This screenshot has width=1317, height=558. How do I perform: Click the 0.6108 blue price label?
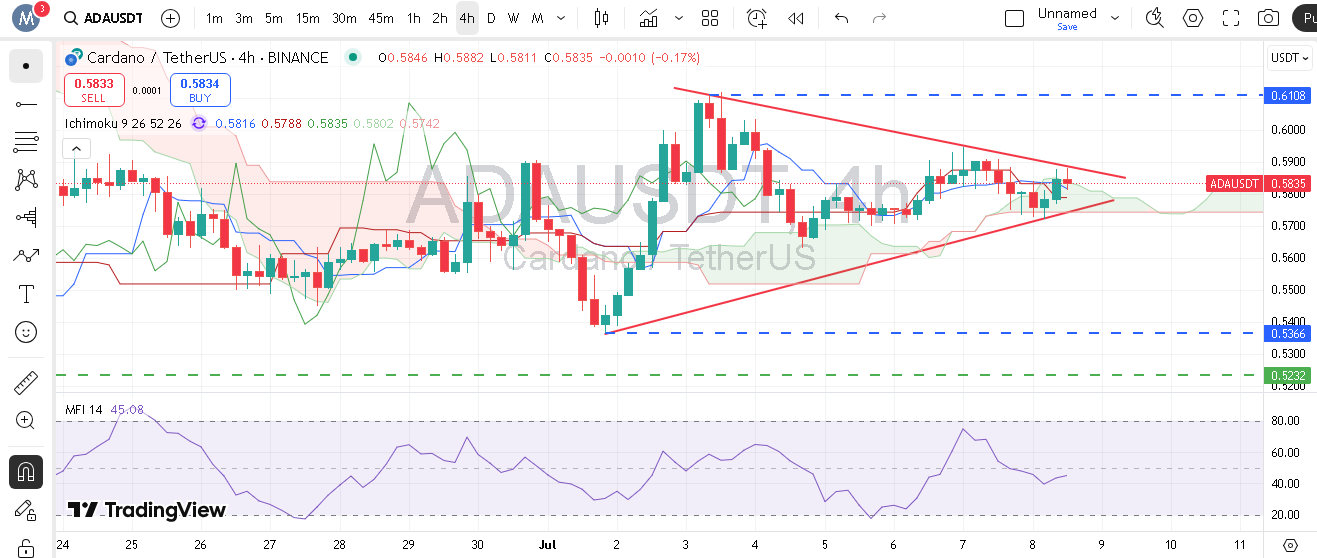click(1288, 95)
